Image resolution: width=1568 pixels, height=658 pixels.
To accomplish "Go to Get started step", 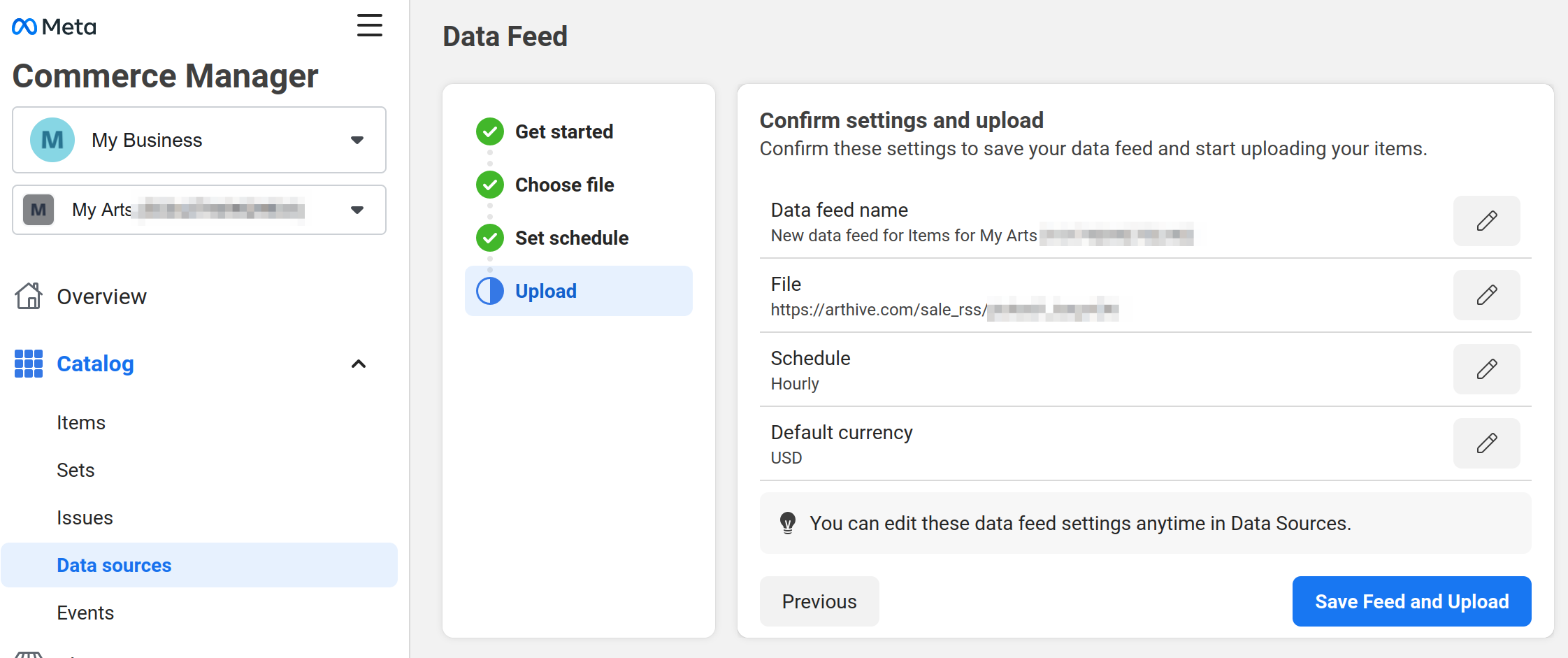I will [x=564, y=131].
